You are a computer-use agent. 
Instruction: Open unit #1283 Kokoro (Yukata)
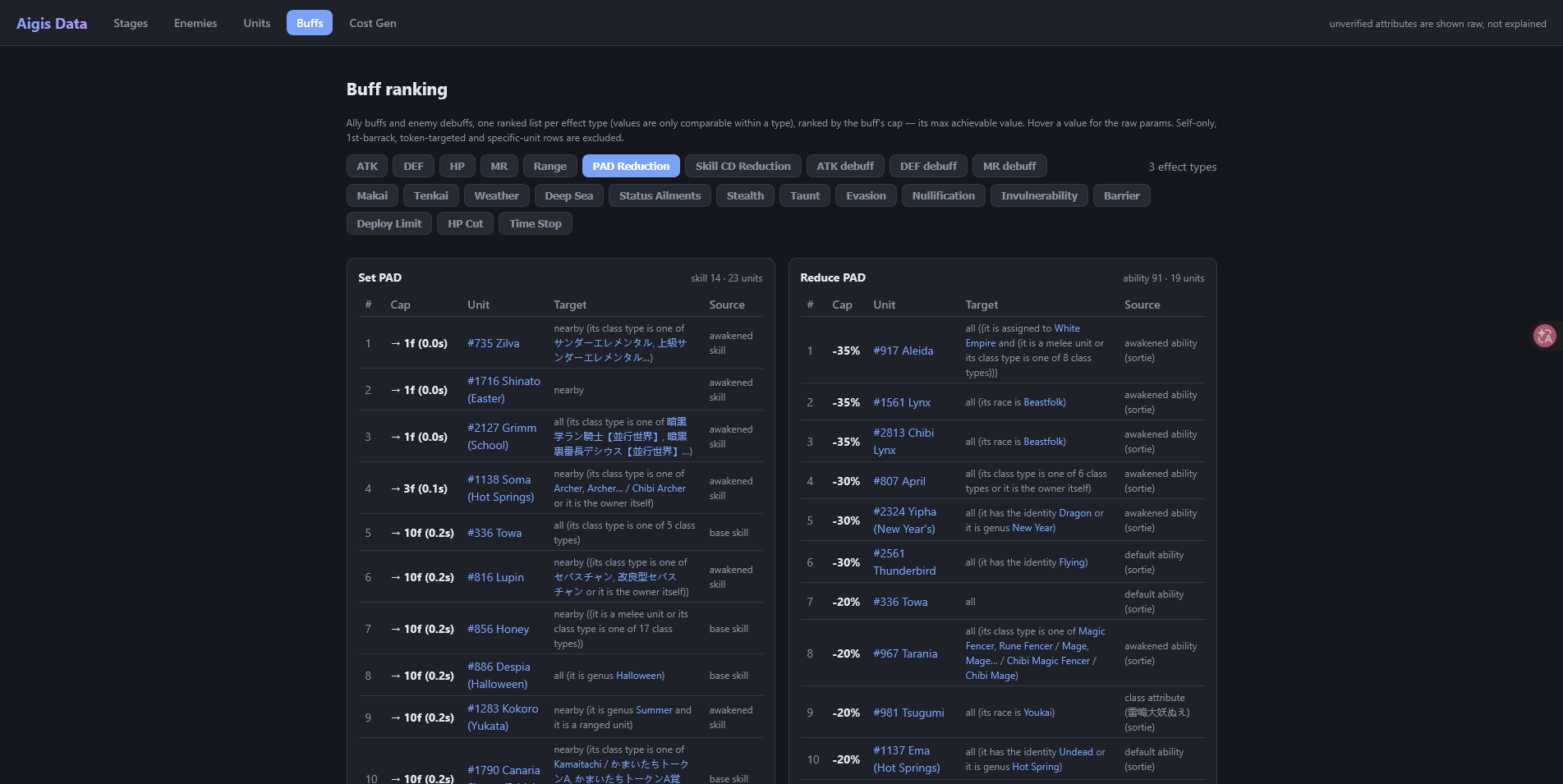point(503,718)
